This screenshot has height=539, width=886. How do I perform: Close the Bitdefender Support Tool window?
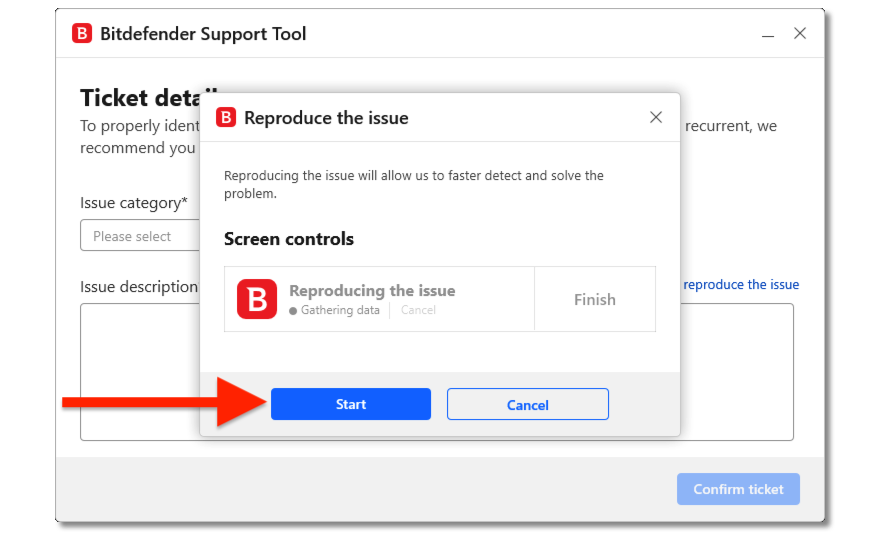pos(800,34)
